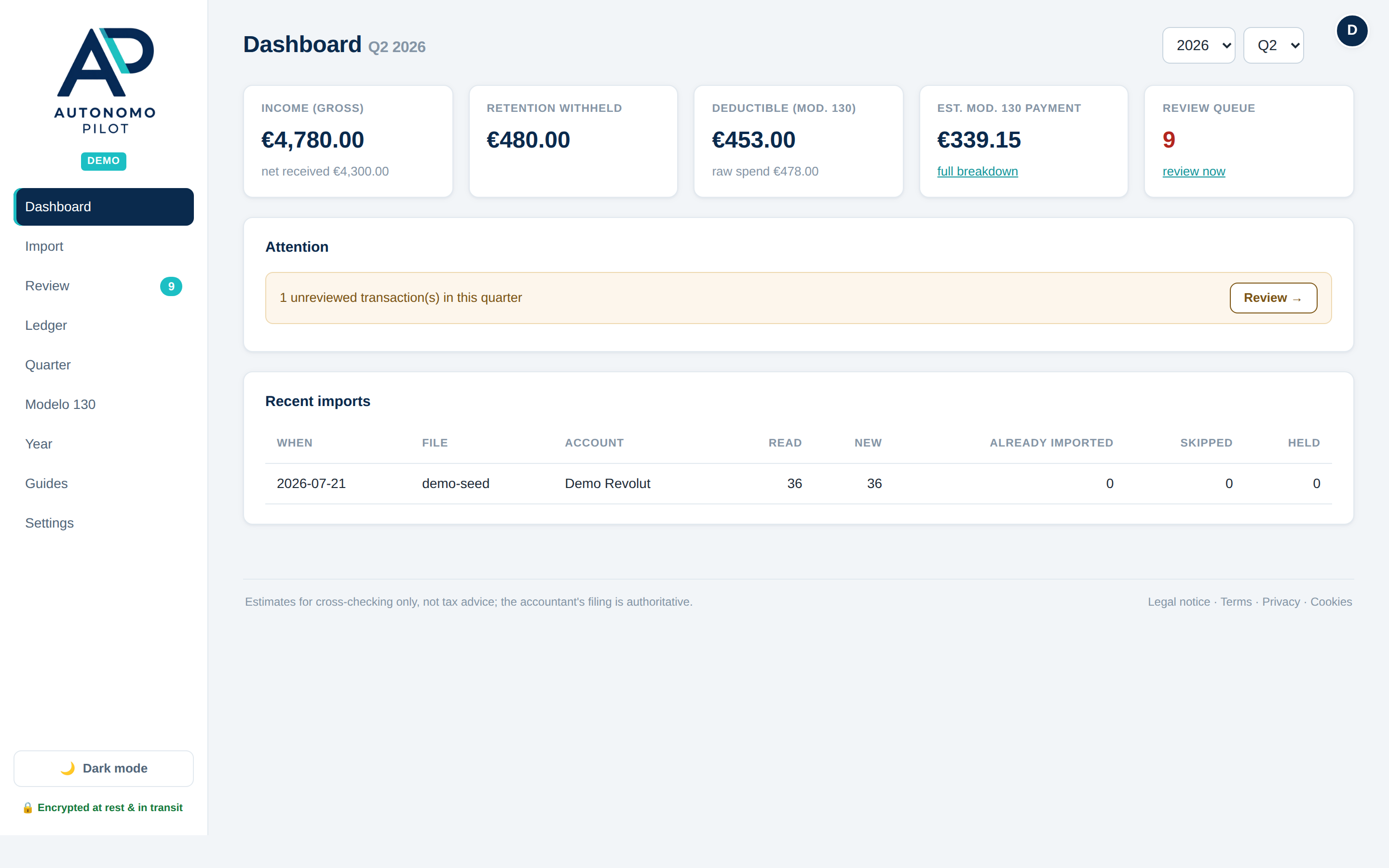Click the Autonomo Pilot logo
Screen dimensions: 1389x868
click(x=105, y=81)
